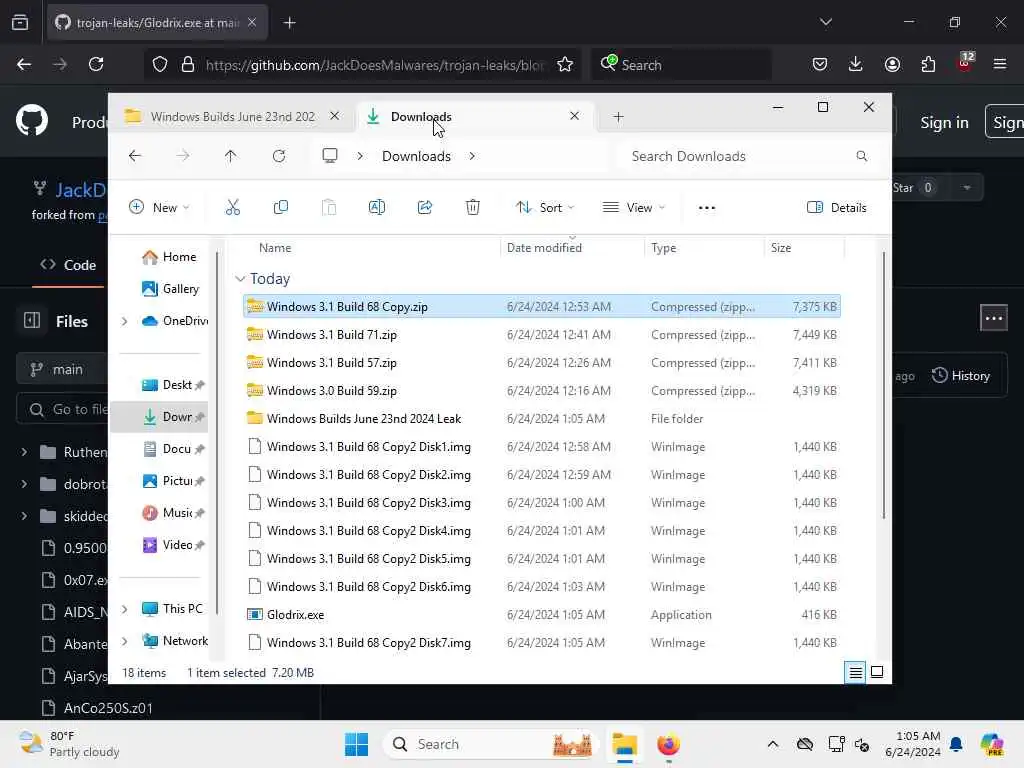Refresh the Downloads folder view
The width and height of the screenshot is (1024, 768).
(x=279, y=156)
